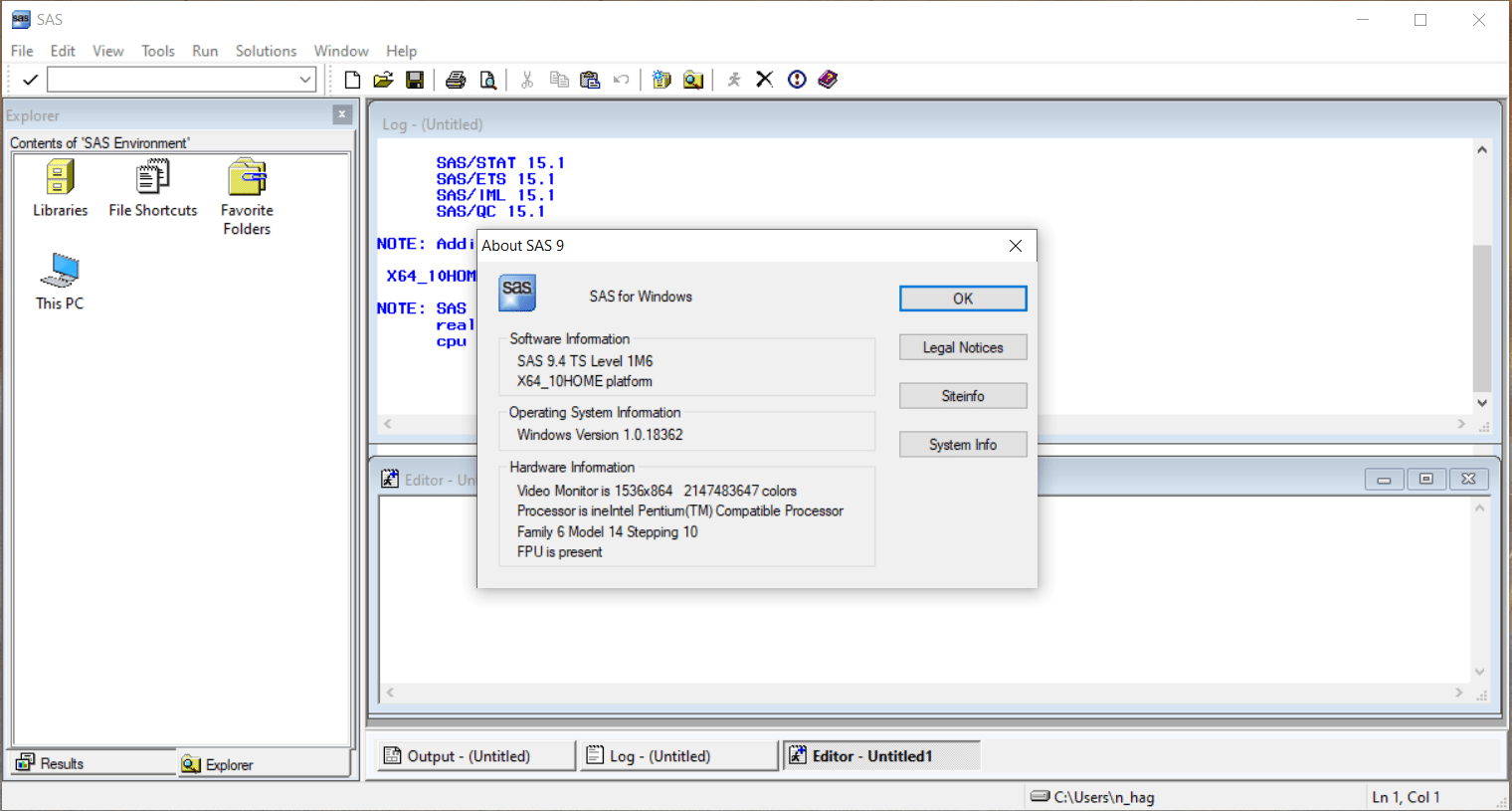Switch to the Explorer bottom tab
Screen dimensions: 1512x811
(x=264, y=764)
